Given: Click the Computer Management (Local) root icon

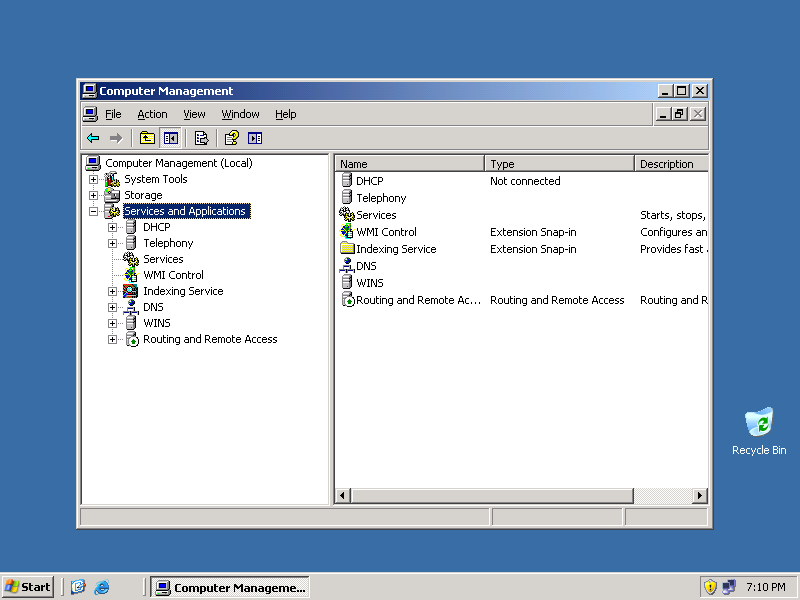Looking at the screenshot, I should [x=93, y=163].
